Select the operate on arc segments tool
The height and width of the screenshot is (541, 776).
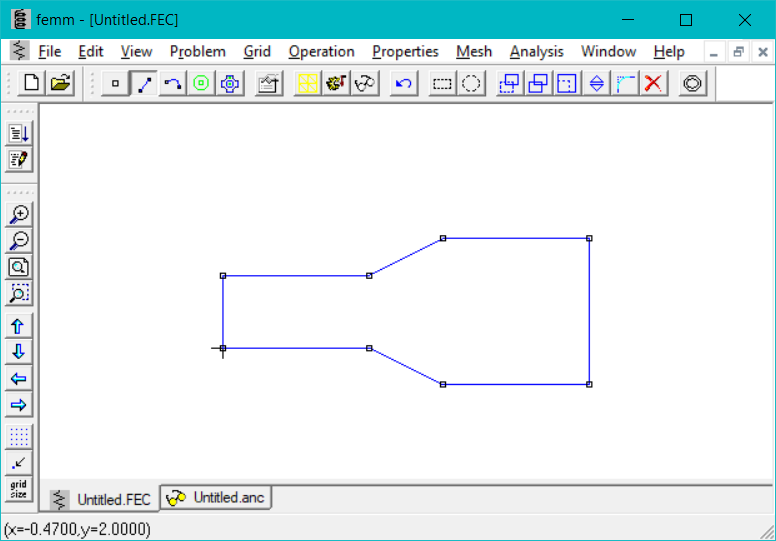point(173,83)
